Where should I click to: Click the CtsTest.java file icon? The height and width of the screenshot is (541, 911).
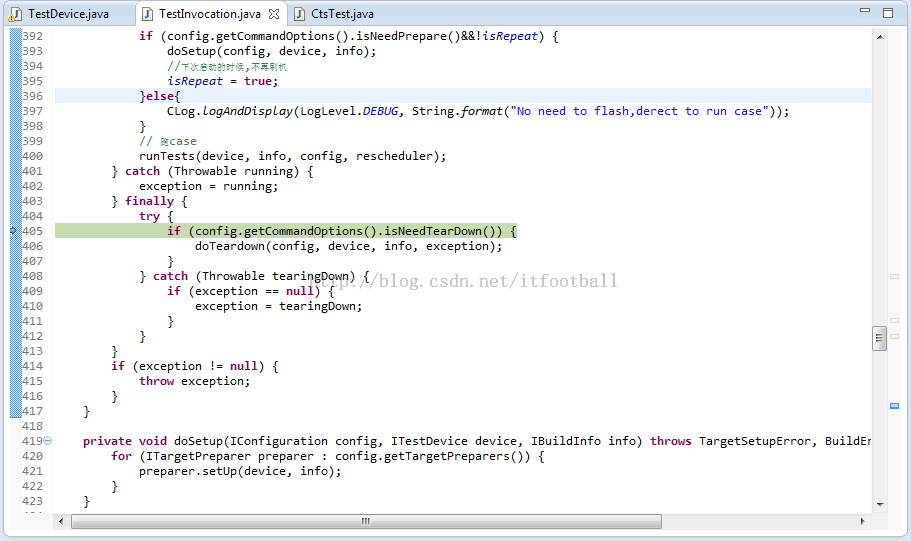299,14
